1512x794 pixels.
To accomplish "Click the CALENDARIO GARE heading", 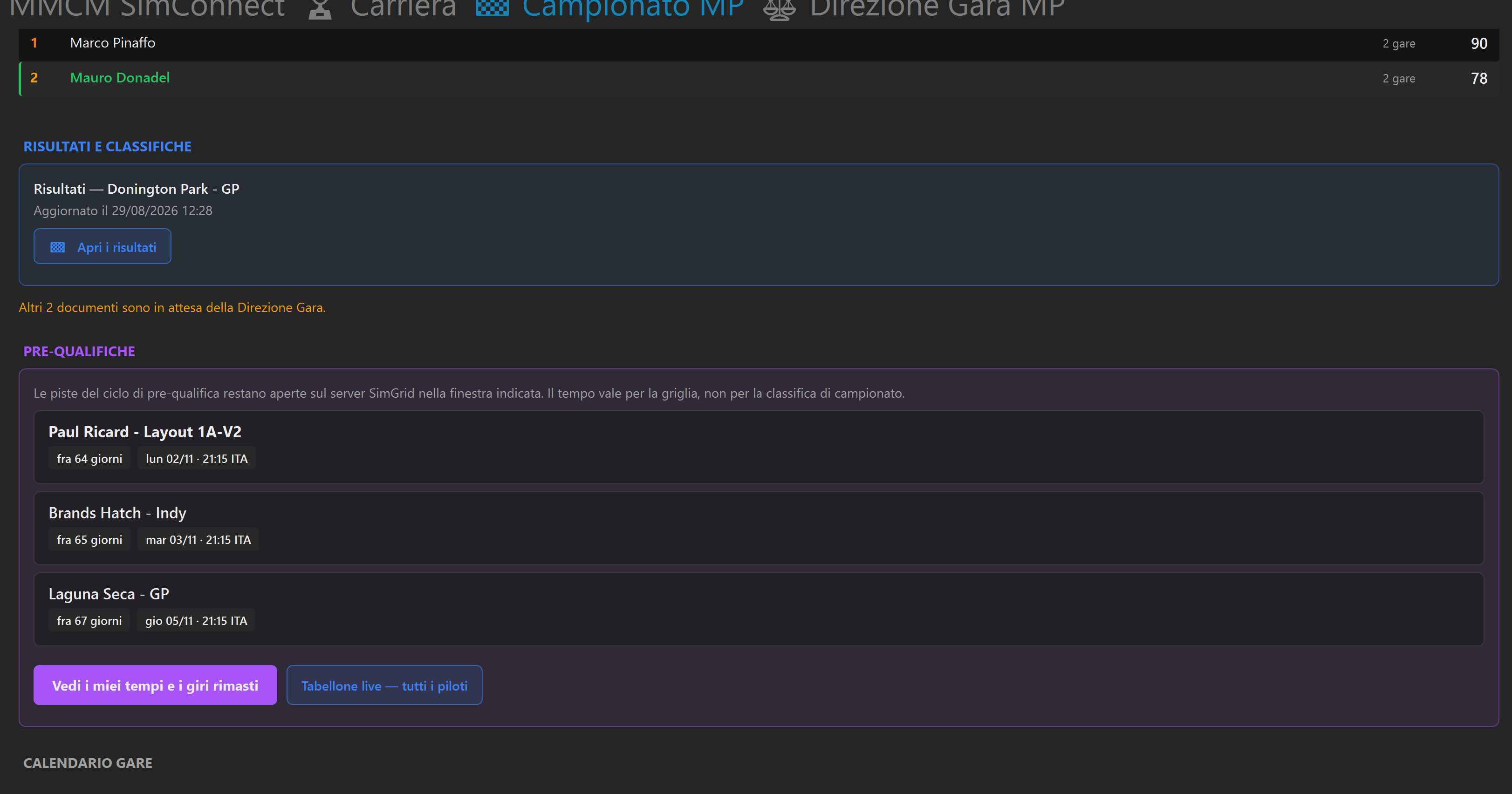I will (88, 762).
